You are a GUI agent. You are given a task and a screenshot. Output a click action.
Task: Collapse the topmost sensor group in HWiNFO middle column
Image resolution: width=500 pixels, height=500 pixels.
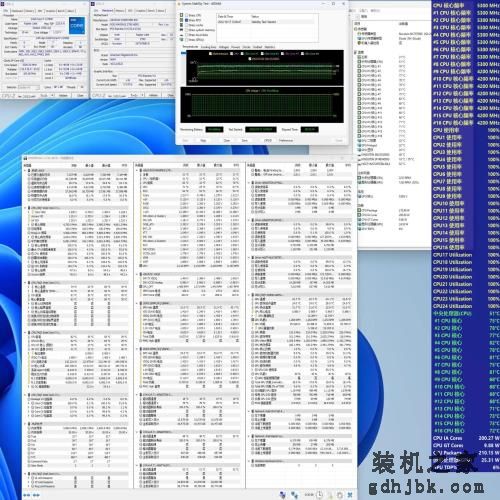(x=136, y=170)
